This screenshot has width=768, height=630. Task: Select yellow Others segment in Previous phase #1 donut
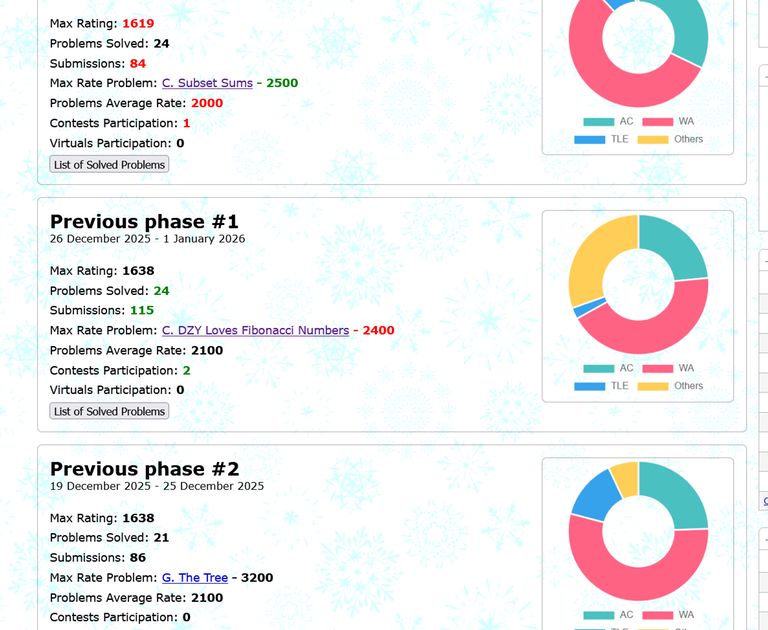tap(592, 257)
